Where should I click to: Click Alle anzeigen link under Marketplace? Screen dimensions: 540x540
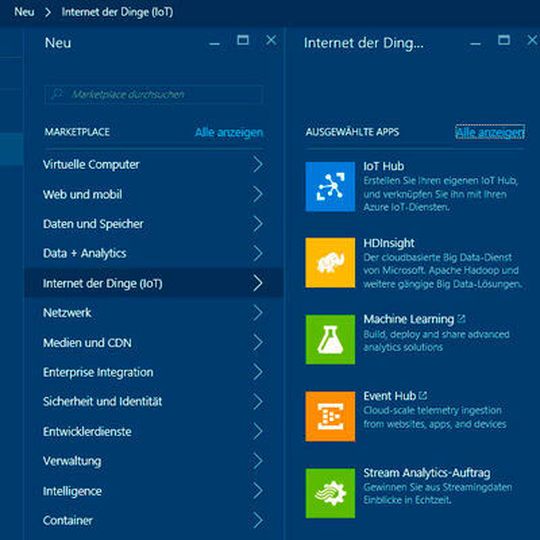(229, 132)
